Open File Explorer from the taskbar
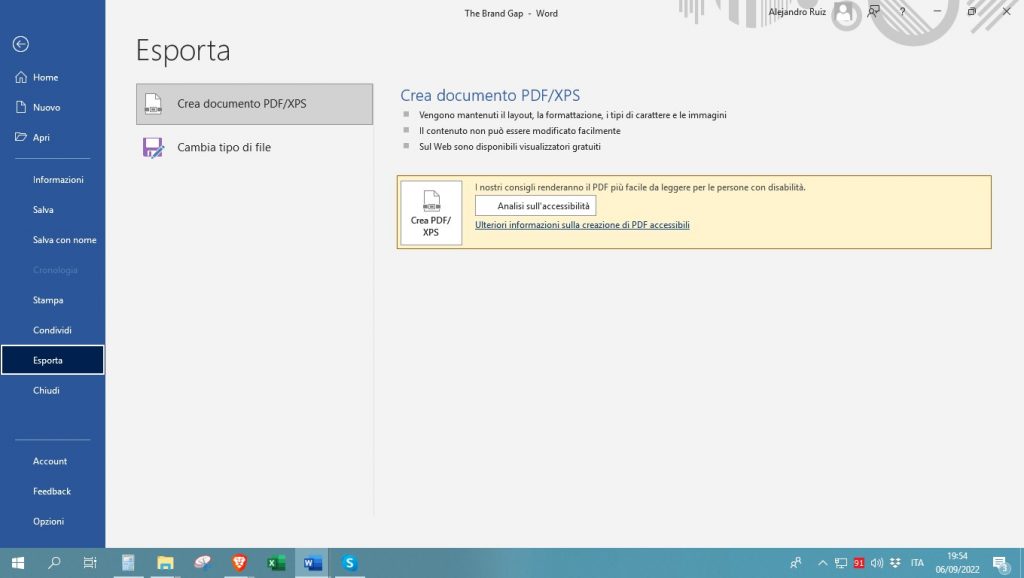This screenshot has width=1024, height=578. point(164,563)
